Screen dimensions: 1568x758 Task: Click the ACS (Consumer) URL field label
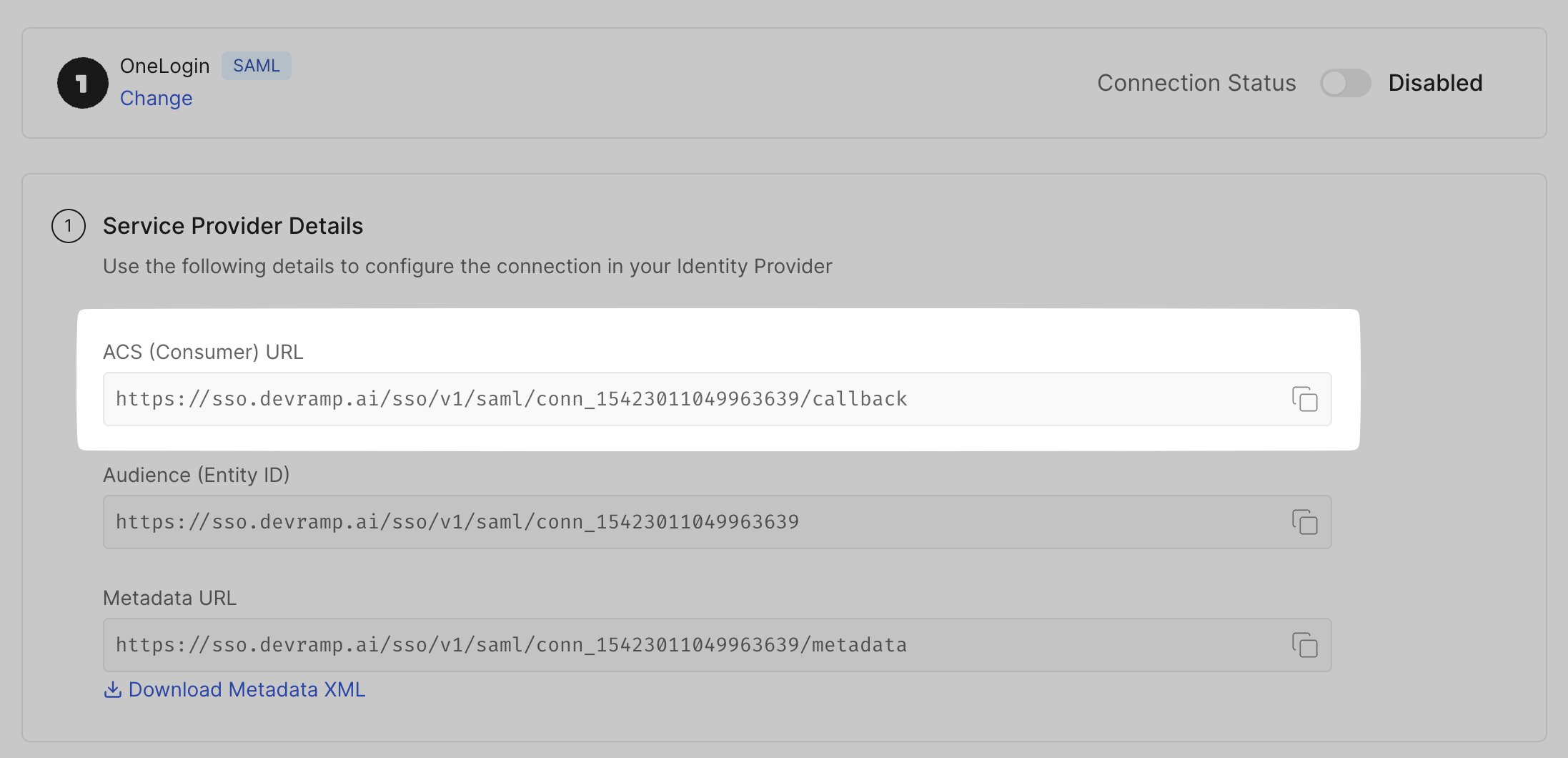(203, 351)
